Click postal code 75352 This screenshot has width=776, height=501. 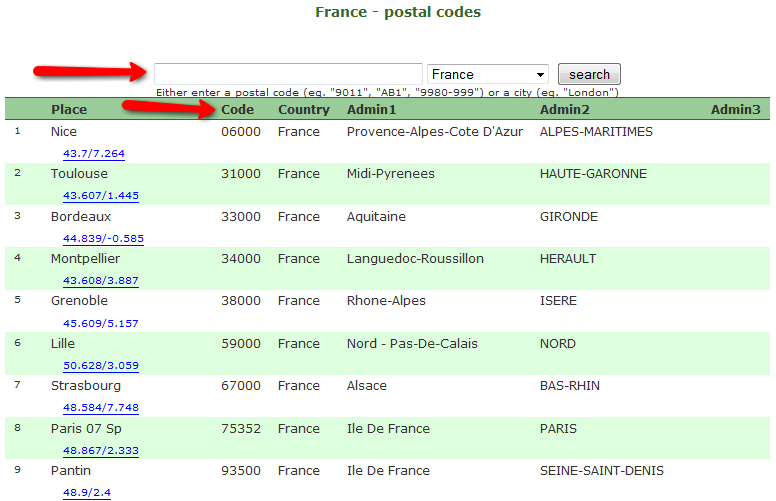tap(241, 429)
